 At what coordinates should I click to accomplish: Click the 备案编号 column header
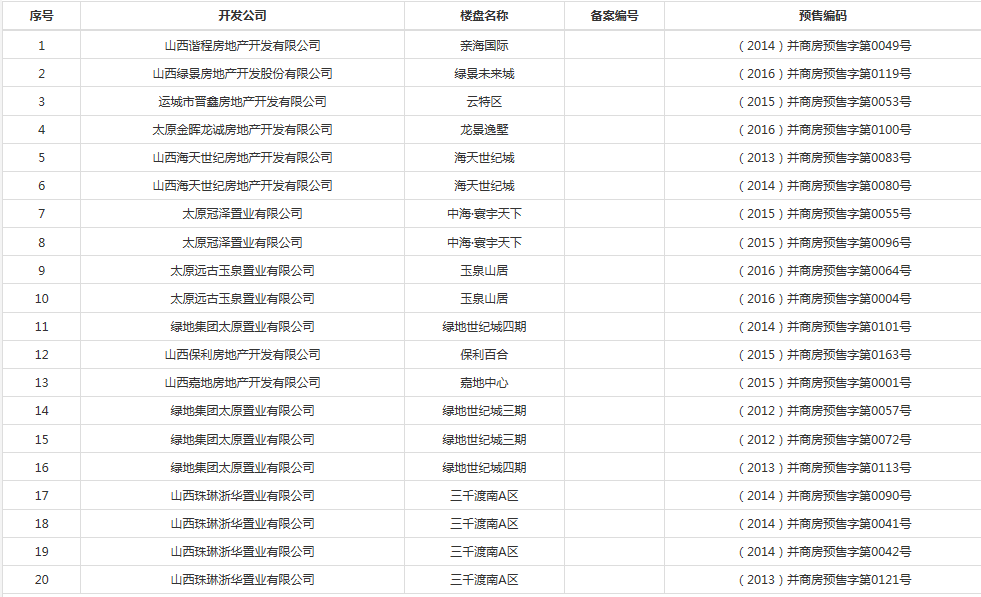tap(614, 16)
